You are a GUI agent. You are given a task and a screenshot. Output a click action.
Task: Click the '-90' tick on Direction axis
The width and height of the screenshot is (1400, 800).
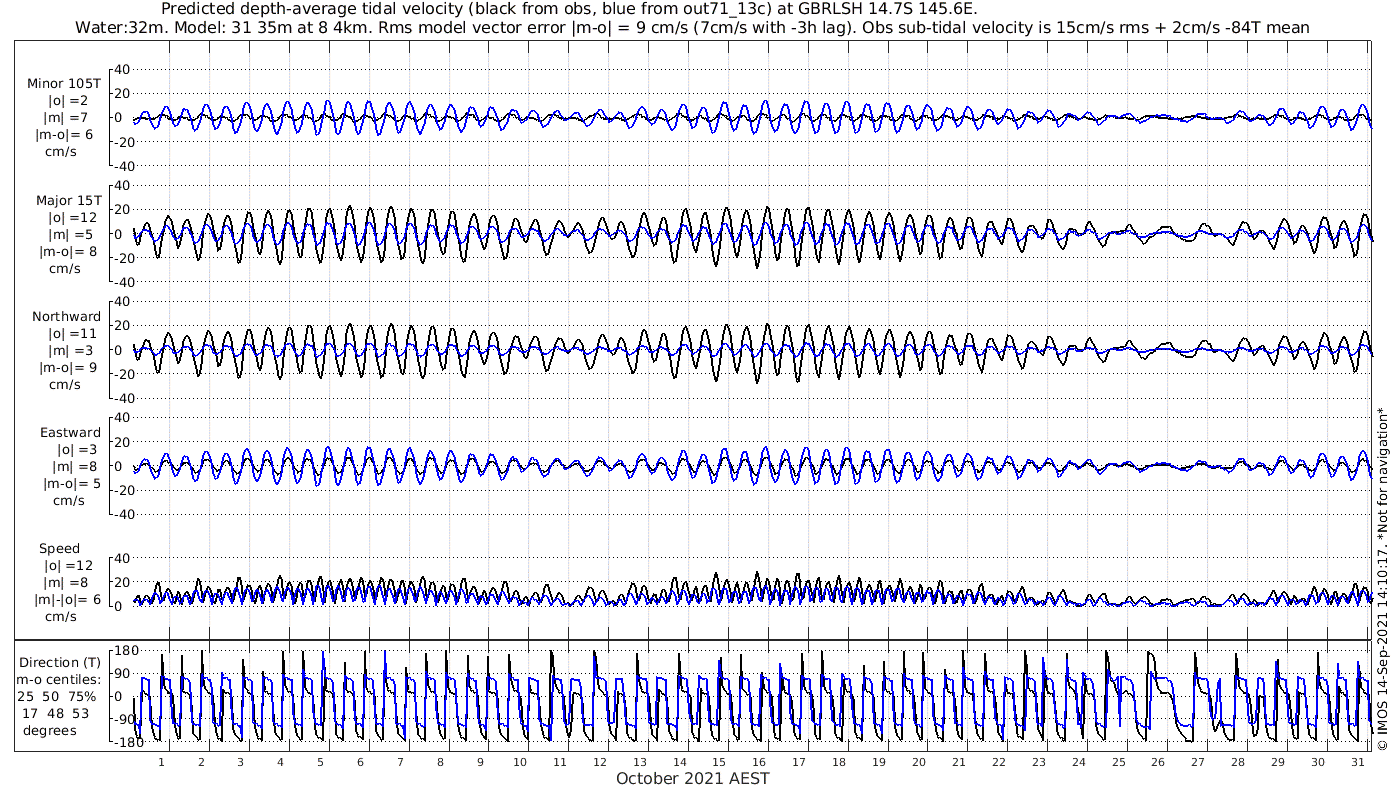tap(126, 720)
